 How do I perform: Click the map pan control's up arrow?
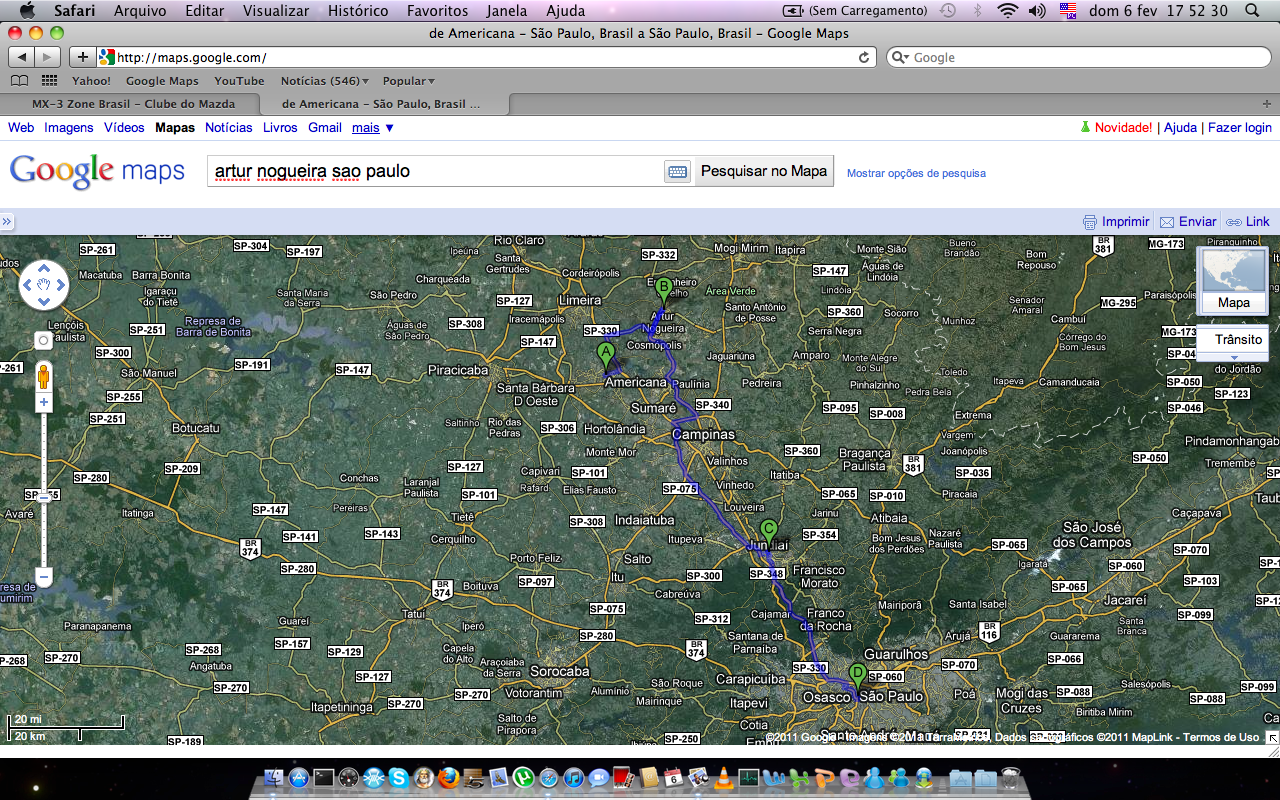[44, 269]
